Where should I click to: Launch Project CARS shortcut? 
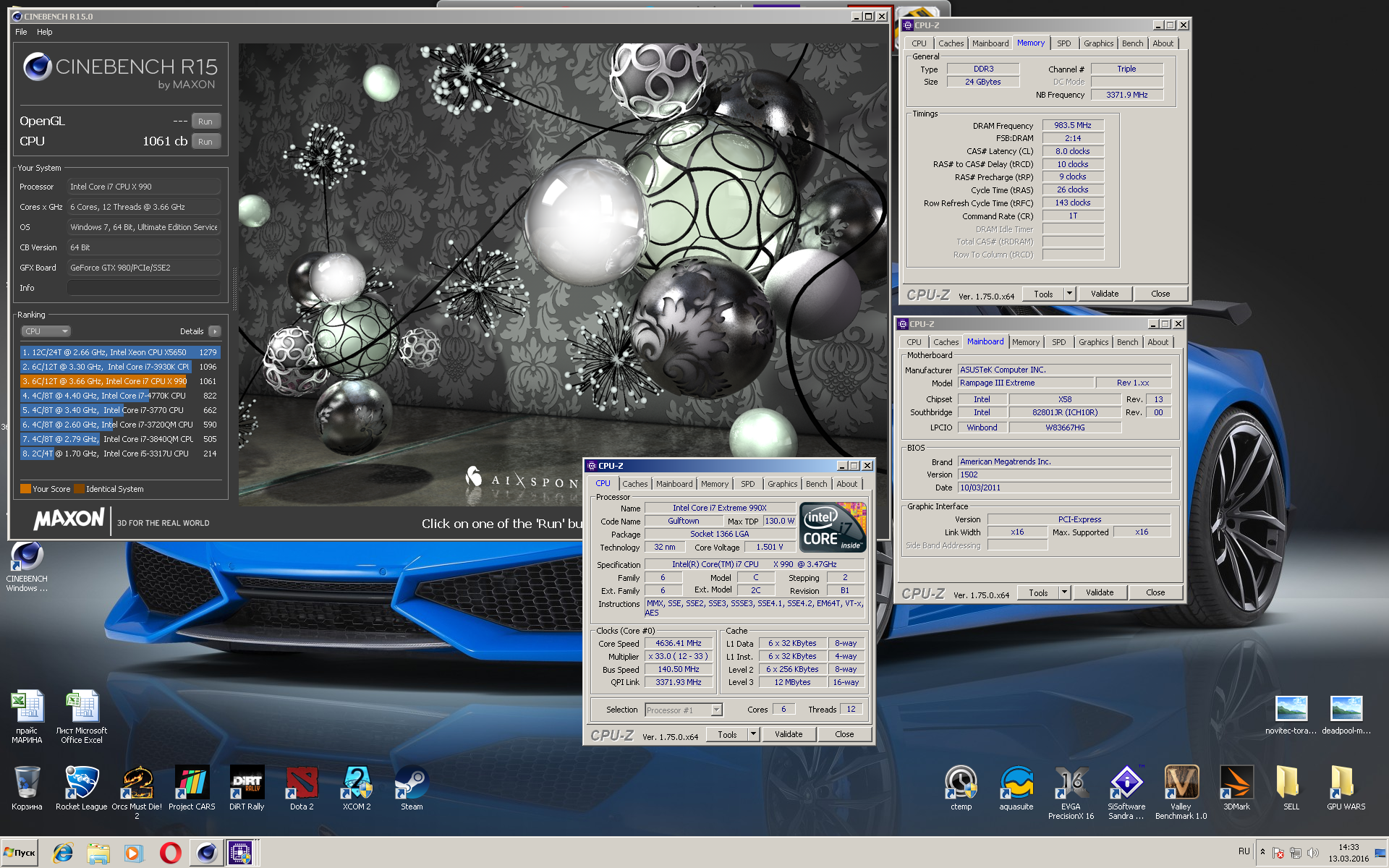click(x=192, y=788)
